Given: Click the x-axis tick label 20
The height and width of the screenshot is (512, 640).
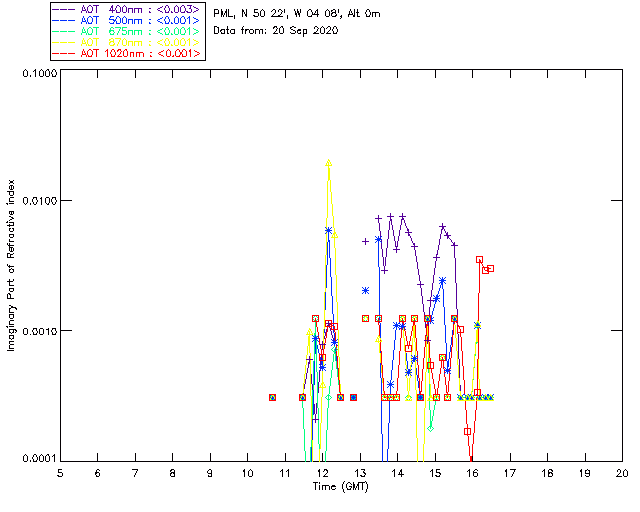Looking at the screenshot, I should tap(622, 472).
